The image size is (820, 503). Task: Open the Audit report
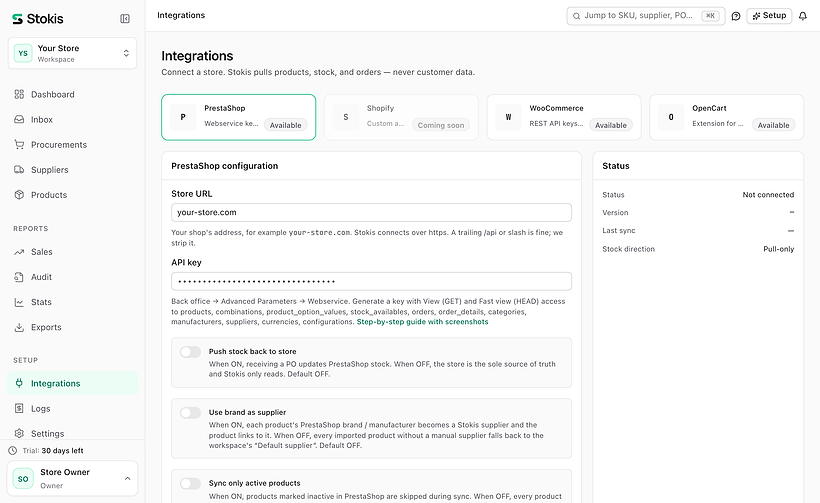click(72, 277)
